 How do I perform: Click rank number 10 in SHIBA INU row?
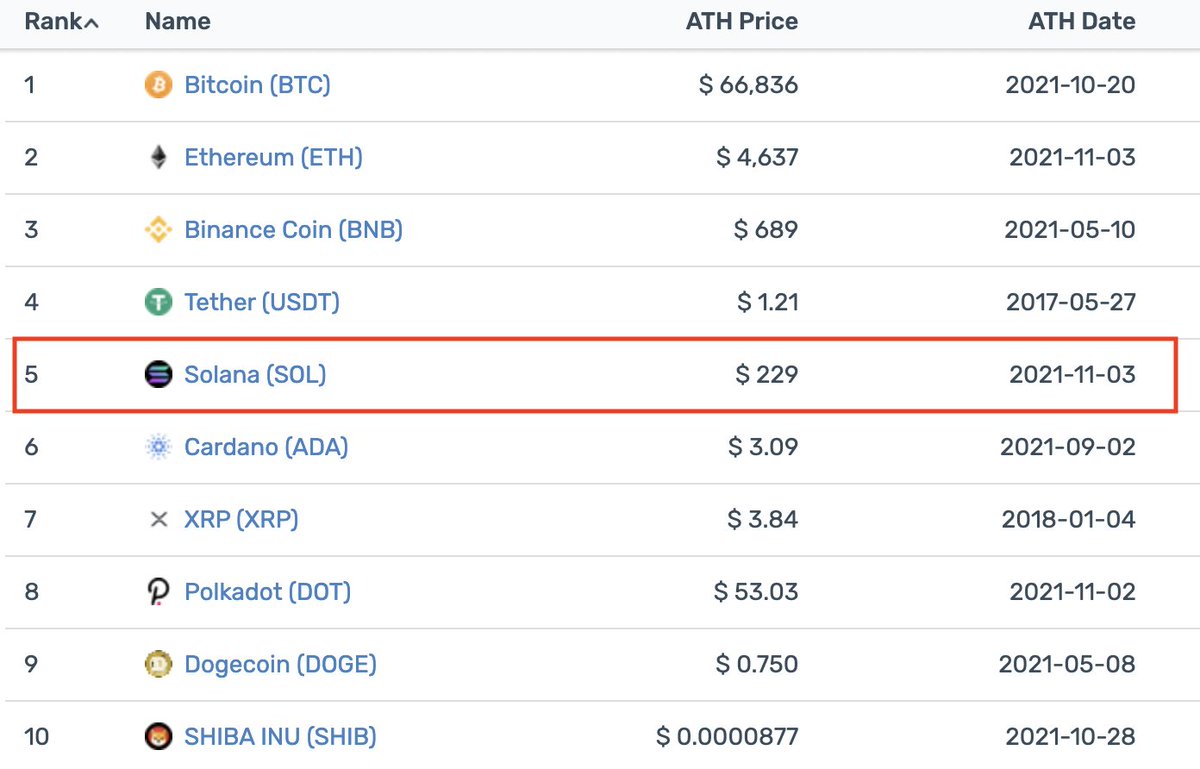pos(36,737)
